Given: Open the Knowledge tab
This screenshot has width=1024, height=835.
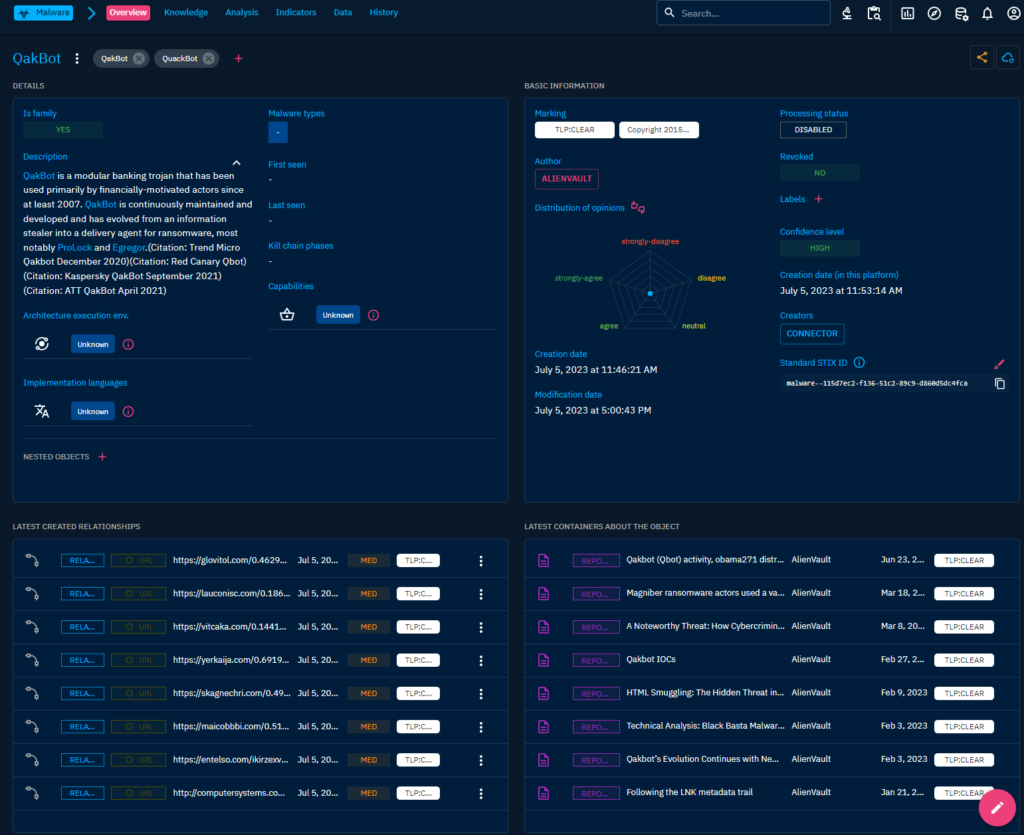Looking at the screenshot, I should click(186, 13).
